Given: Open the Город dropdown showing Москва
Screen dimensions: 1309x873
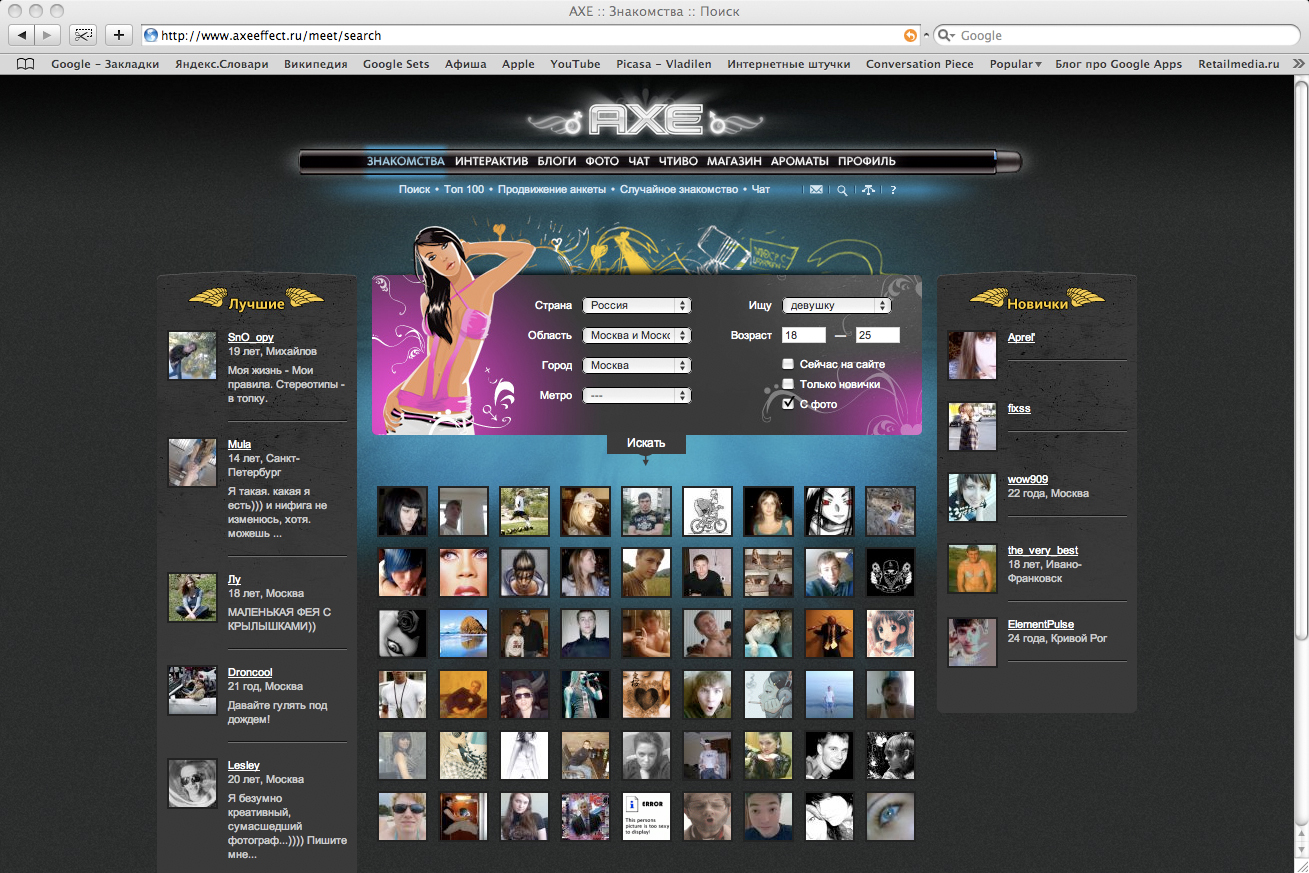Looking at the screenshot, I should tap(637, 366).
